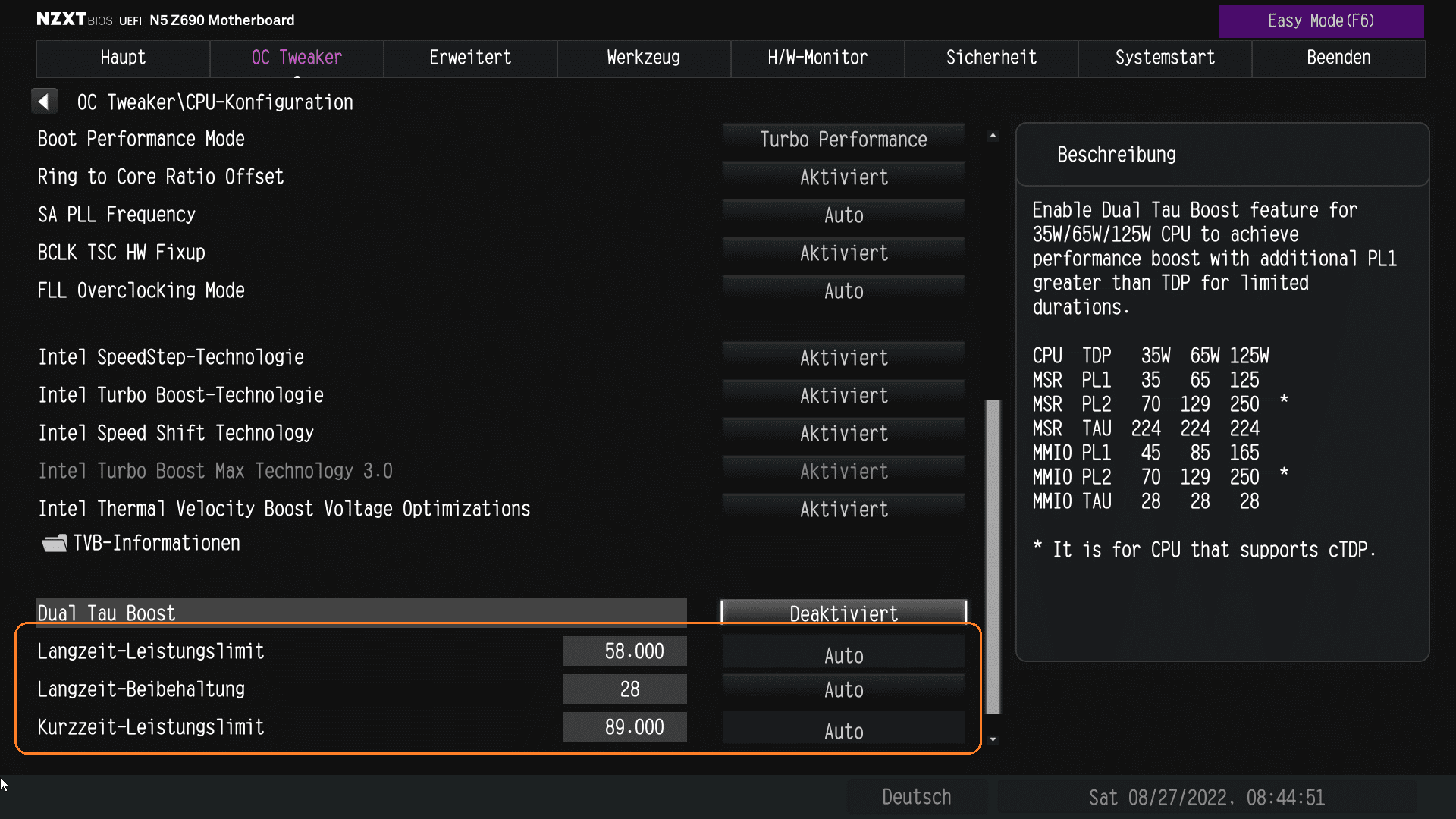Open the TVB-Informationen submenu entry

coord(156,544)
